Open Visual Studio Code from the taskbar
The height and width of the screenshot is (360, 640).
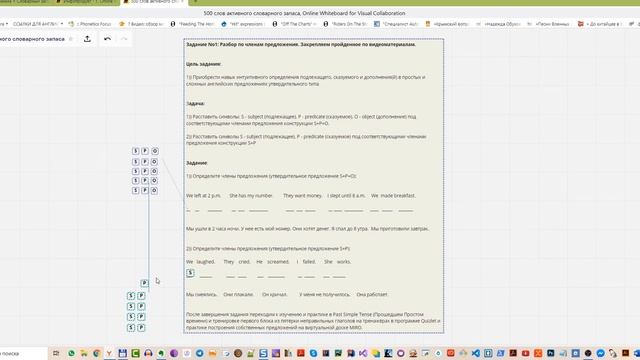pos(476,353)
